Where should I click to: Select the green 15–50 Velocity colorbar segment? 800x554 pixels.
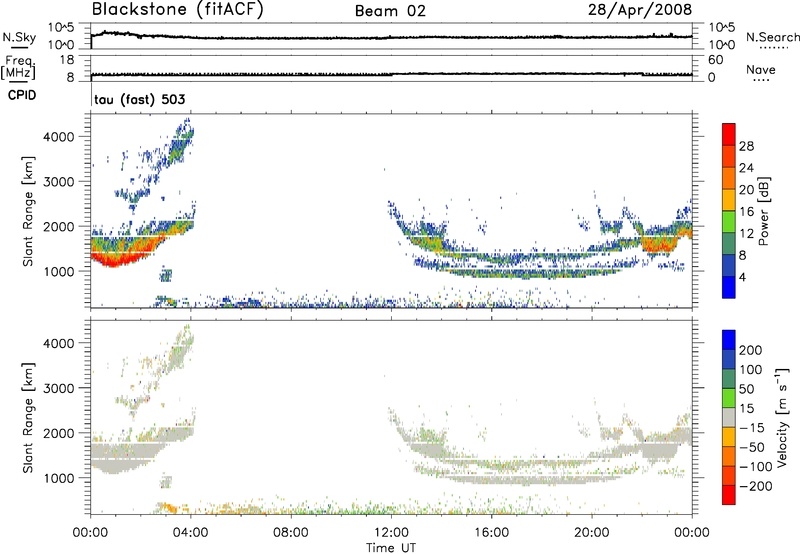click(729, 398)
